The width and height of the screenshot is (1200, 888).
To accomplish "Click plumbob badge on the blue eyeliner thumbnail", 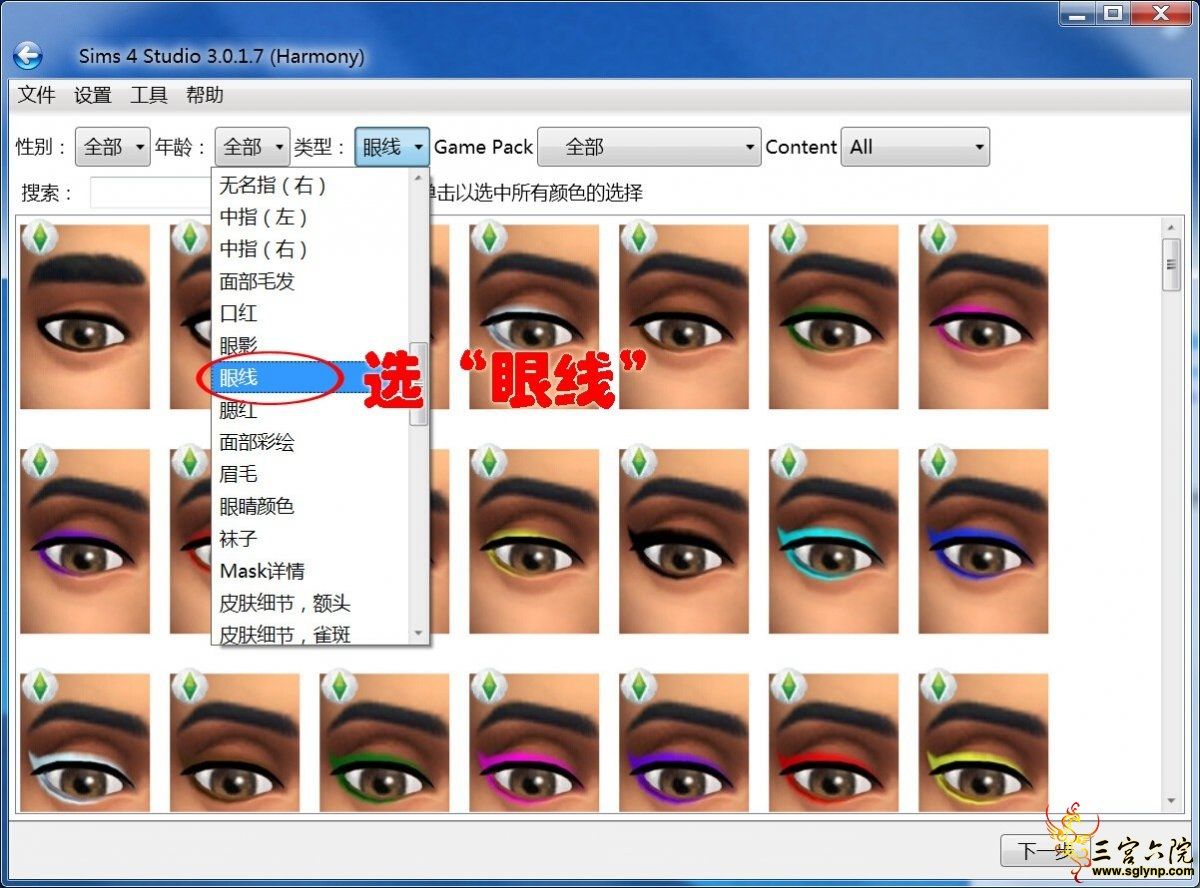I will tap(937, 463).
